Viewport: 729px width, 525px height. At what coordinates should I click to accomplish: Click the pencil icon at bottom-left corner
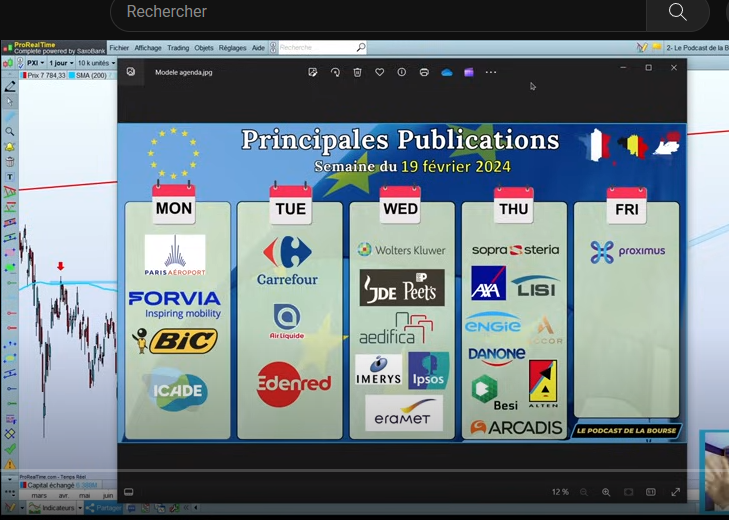tap(10, 508)
